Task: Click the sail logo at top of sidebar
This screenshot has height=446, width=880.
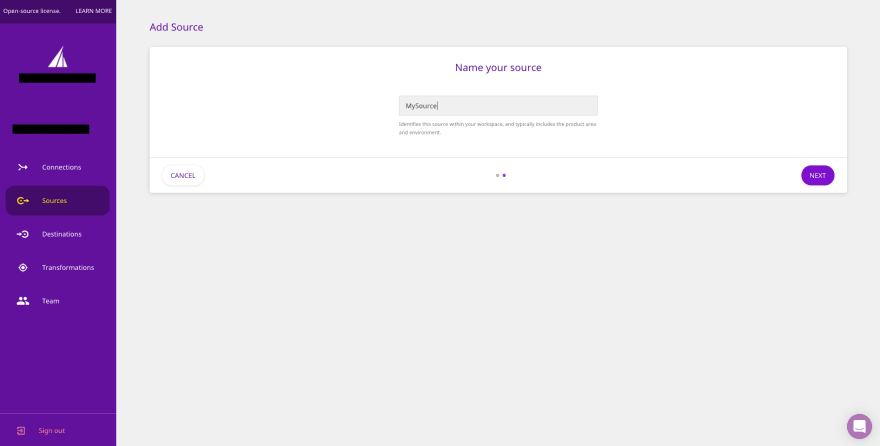Action: 58,57
